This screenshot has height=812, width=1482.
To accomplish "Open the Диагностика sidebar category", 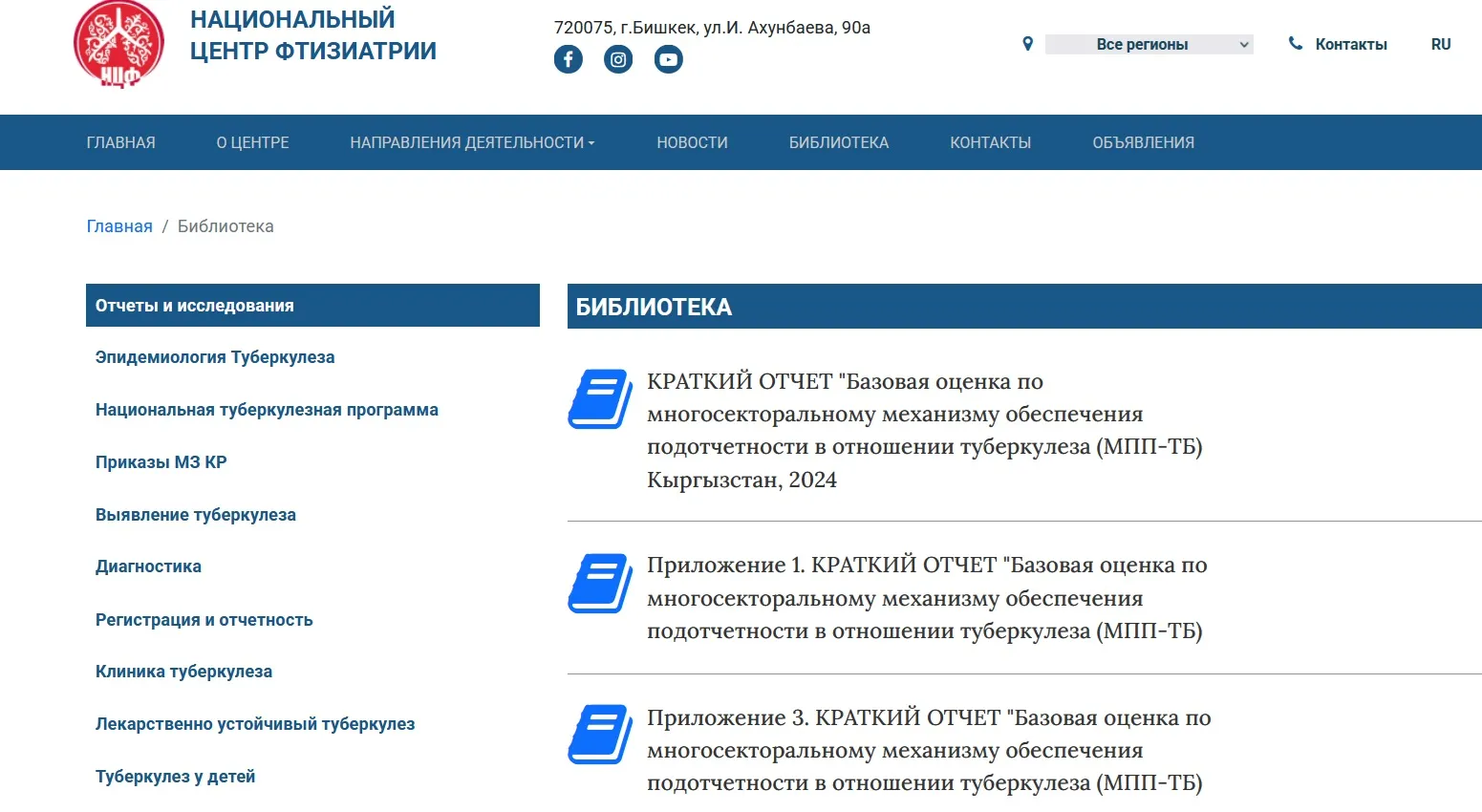I will [148, 566].
